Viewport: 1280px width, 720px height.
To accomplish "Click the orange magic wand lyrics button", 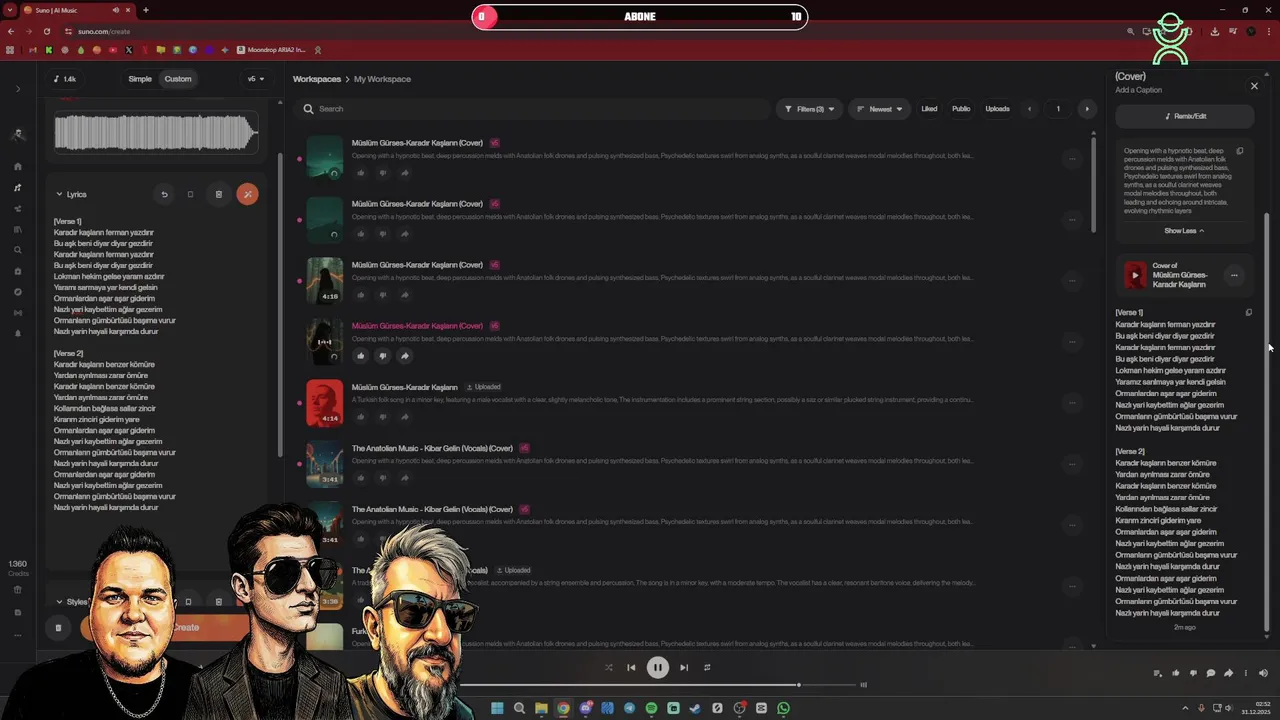I will pyautogui.click(x=247, y=194).
